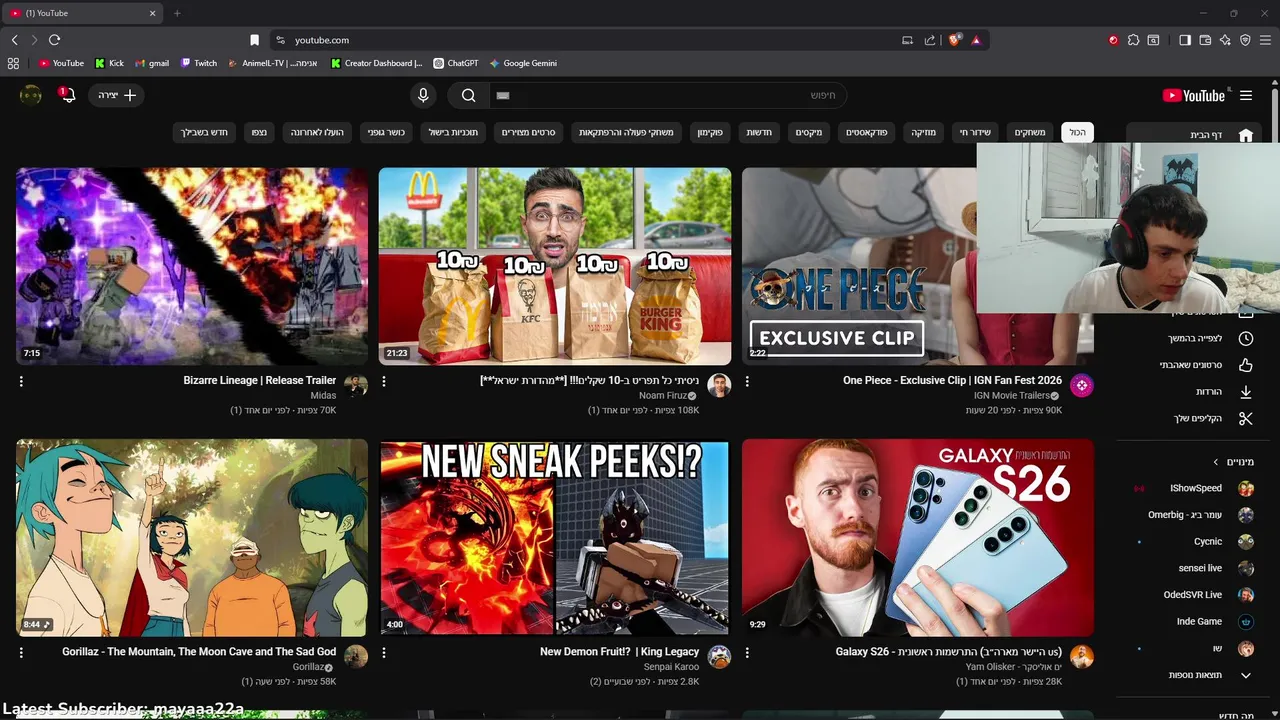1280x720 pixels.
Task: Focus the YouTube search field
Action: click(668, 95)
